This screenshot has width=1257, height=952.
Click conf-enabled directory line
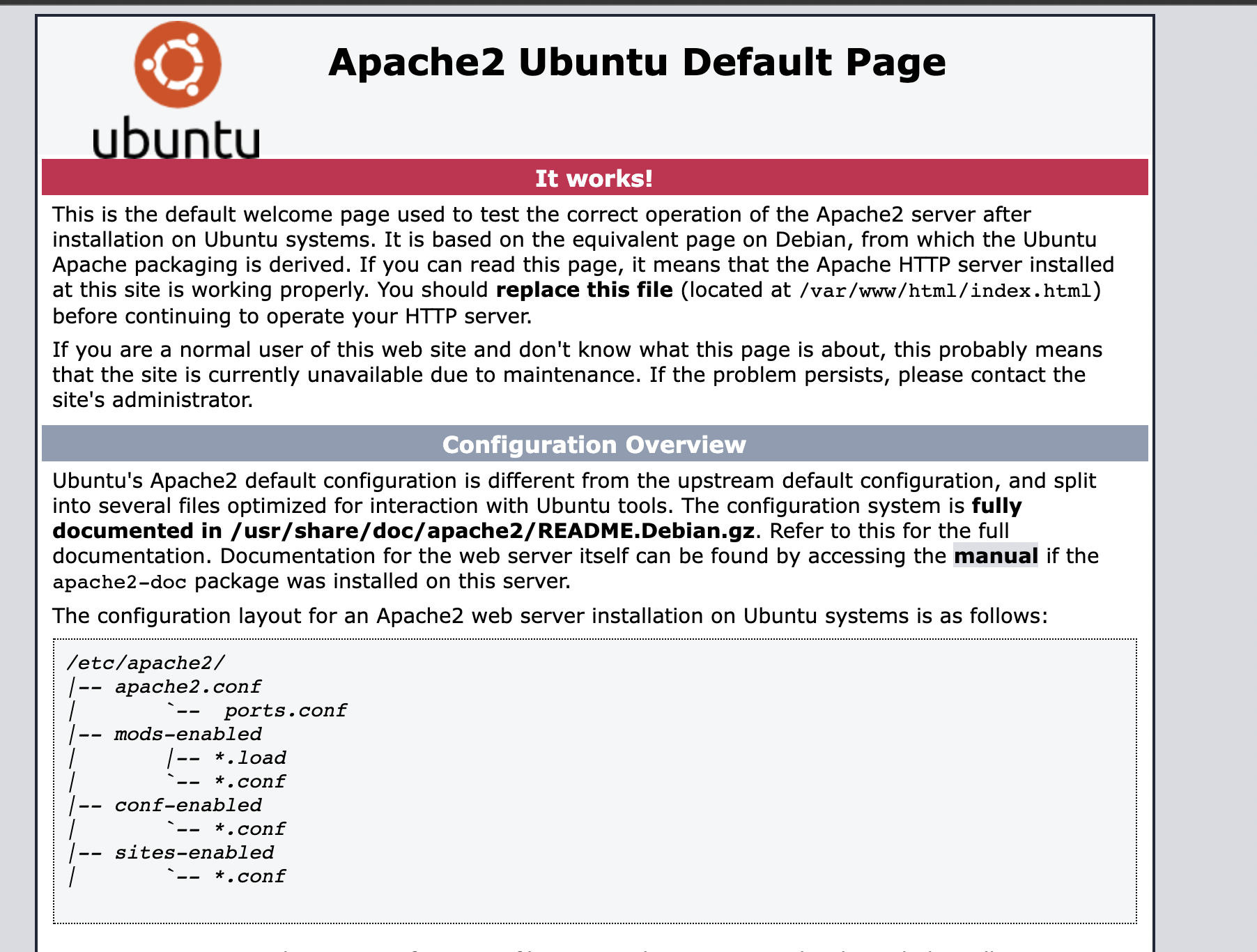click(188, 805)
